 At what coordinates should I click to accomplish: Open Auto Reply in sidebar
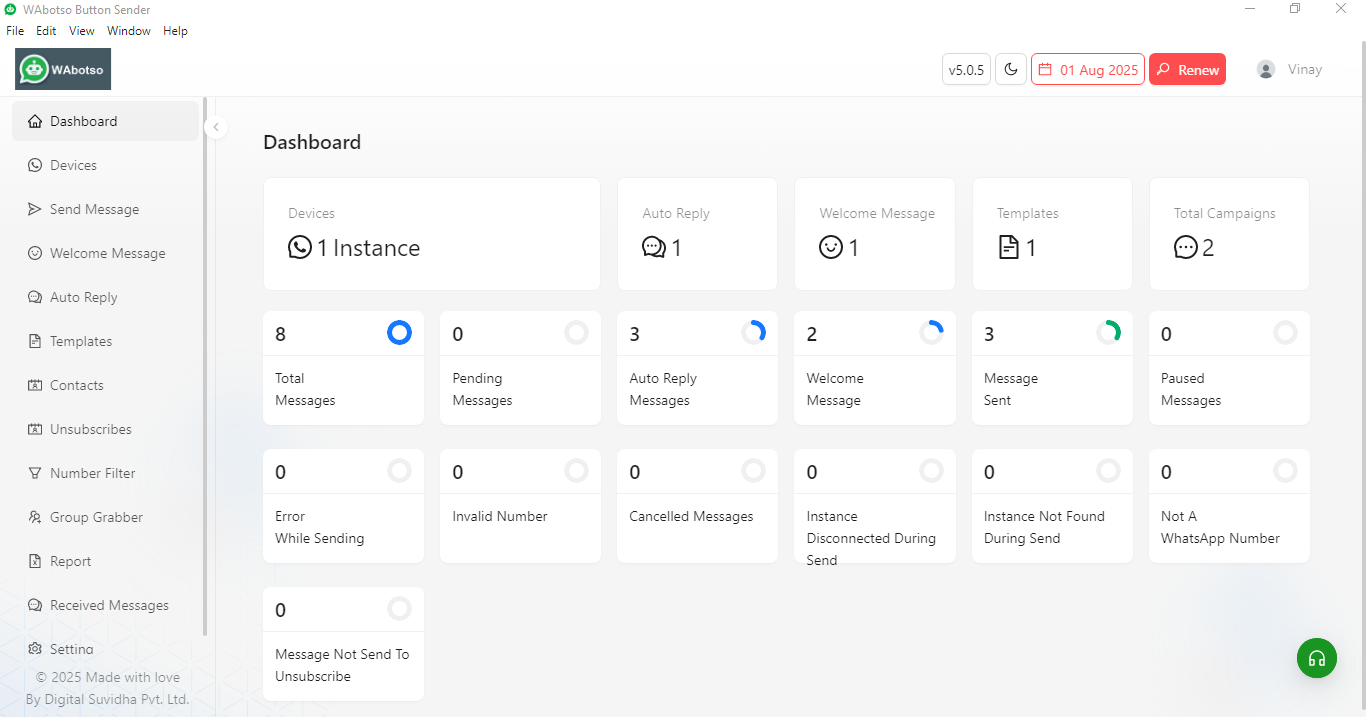[x=105, y=297]
